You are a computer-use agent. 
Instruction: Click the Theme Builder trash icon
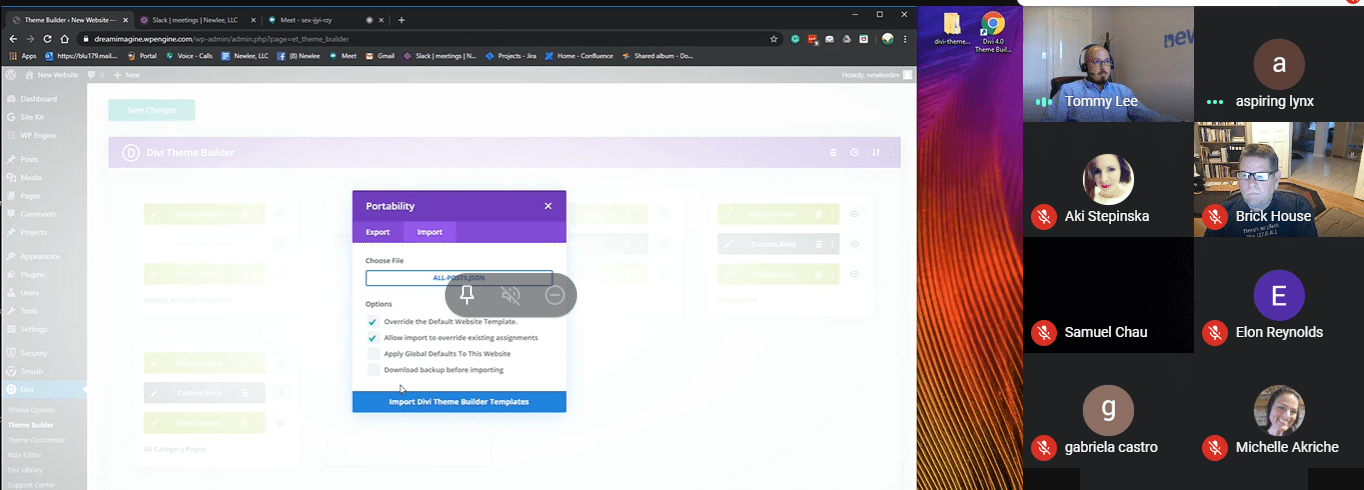point(834,153)
